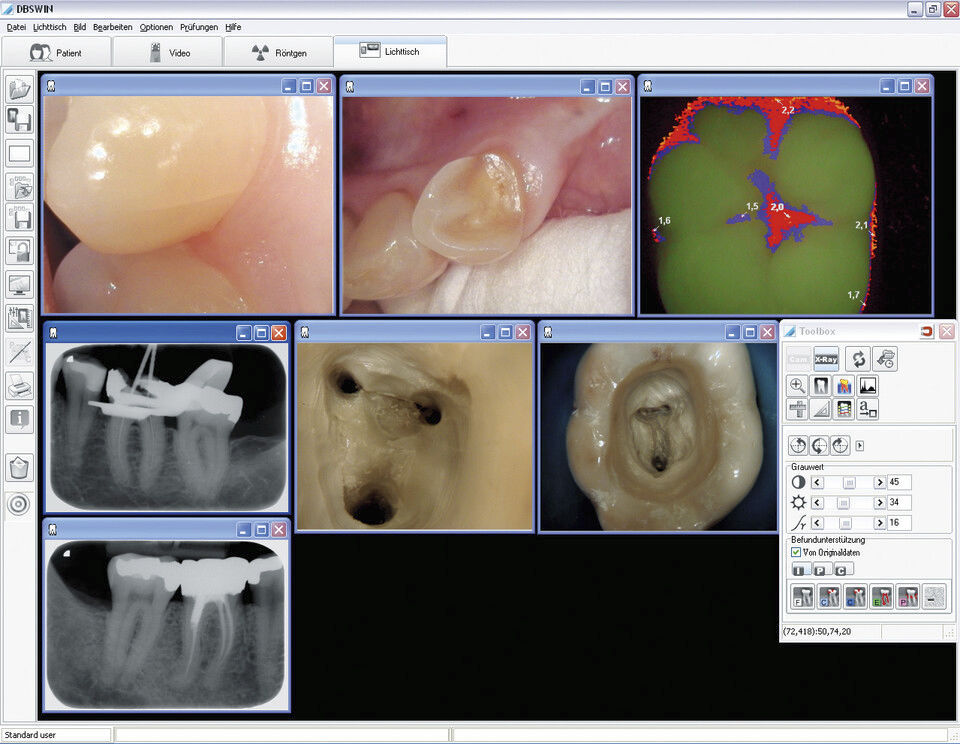
Task: Select the magnifier zoom tool in Toolbox
Action: point(798,386)
